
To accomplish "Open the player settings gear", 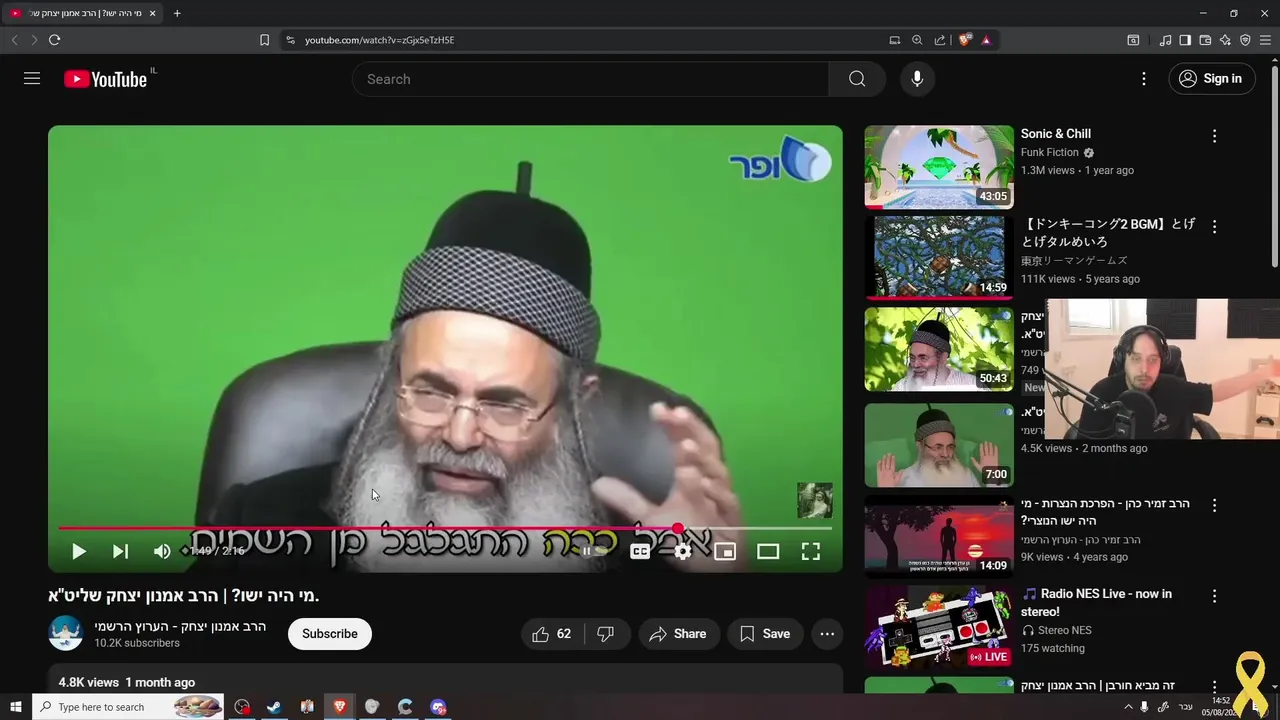I will click(683, 551).
